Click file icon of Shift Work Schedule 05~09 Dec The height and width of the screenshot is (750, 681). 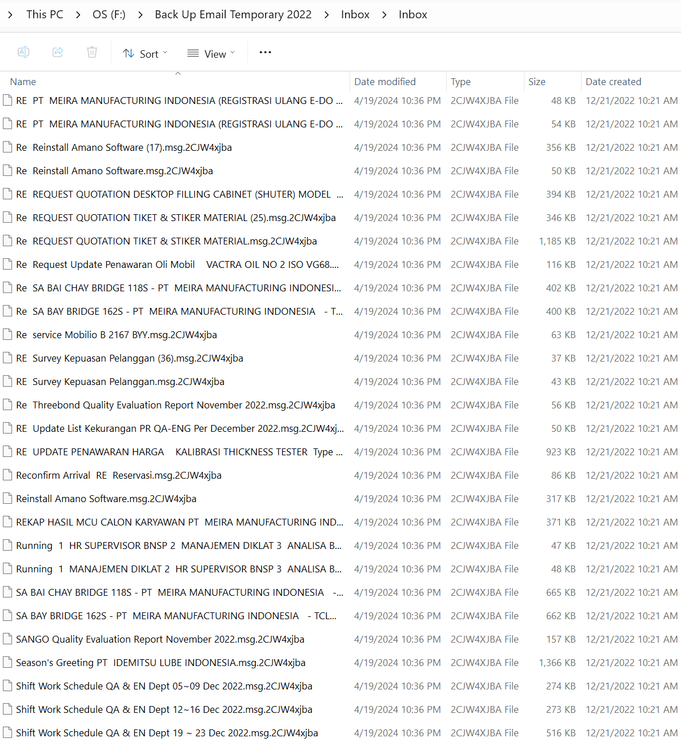7,686
